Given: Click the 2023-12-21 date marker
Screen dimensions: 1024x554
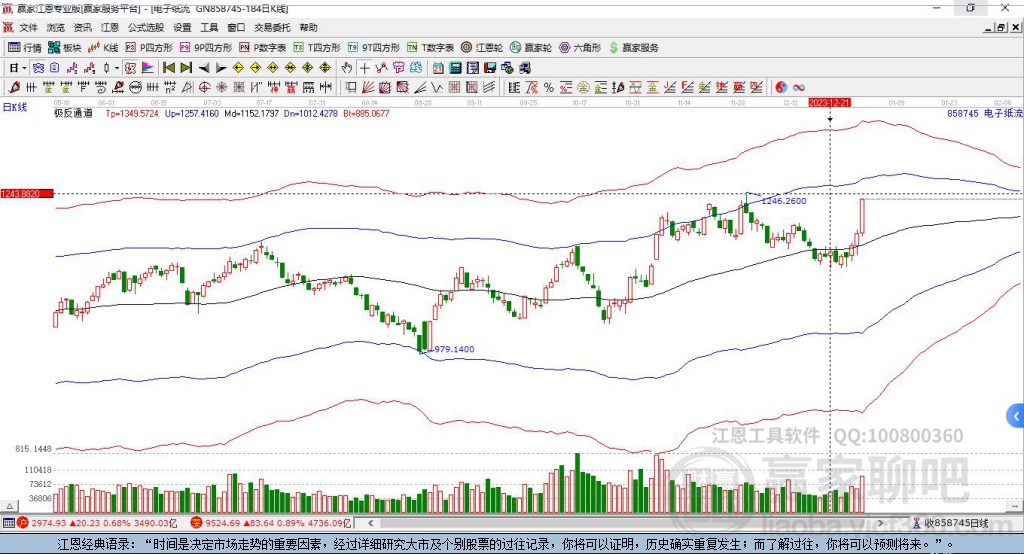Looking at the screenshot, I should click(829, 103).
